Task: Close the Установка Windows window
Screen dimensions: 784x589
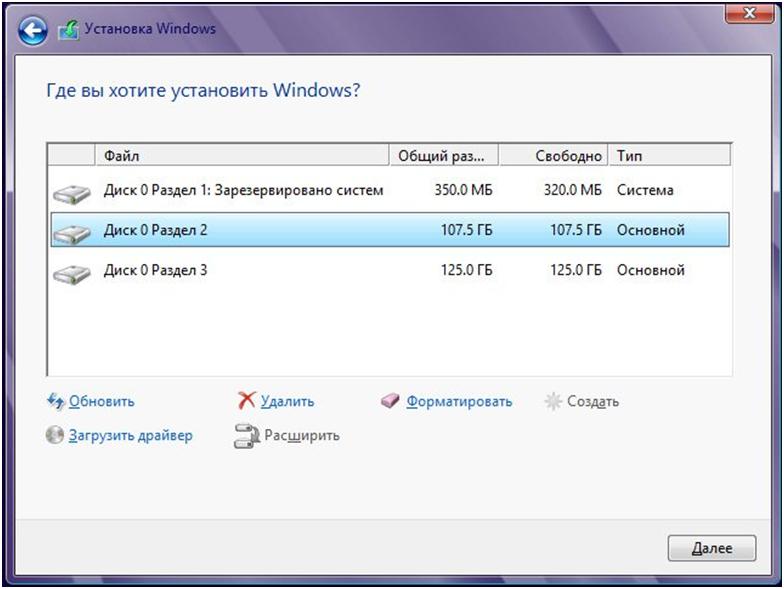Action: (750, 14)
